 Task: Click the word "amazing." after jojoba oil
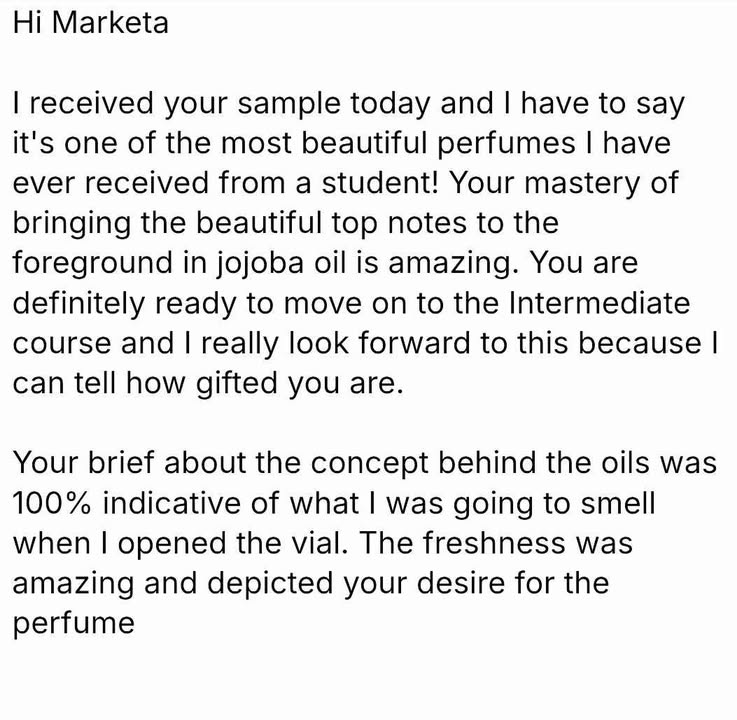click(x=454, y=264)
